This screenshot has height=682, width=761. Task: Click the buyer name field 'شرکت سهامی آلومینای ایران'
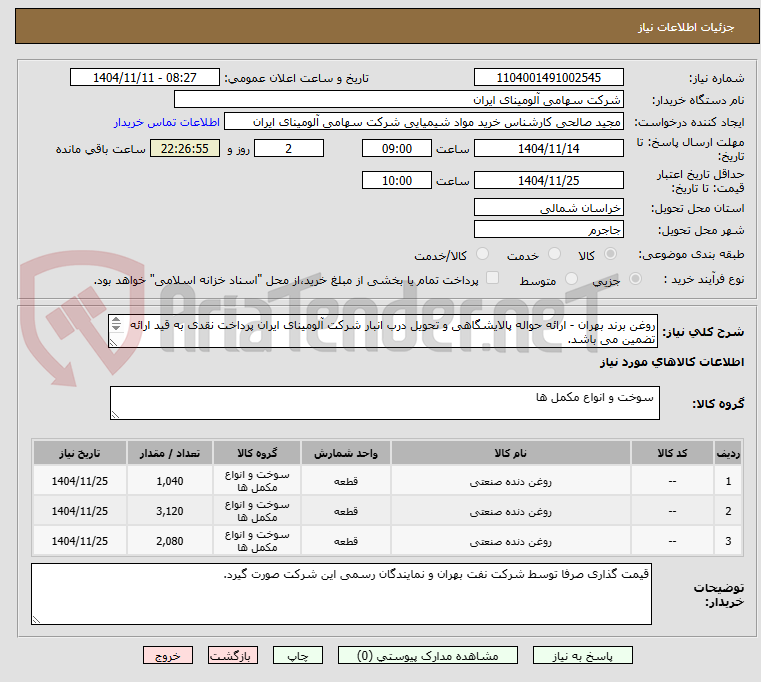pos(398,100)
